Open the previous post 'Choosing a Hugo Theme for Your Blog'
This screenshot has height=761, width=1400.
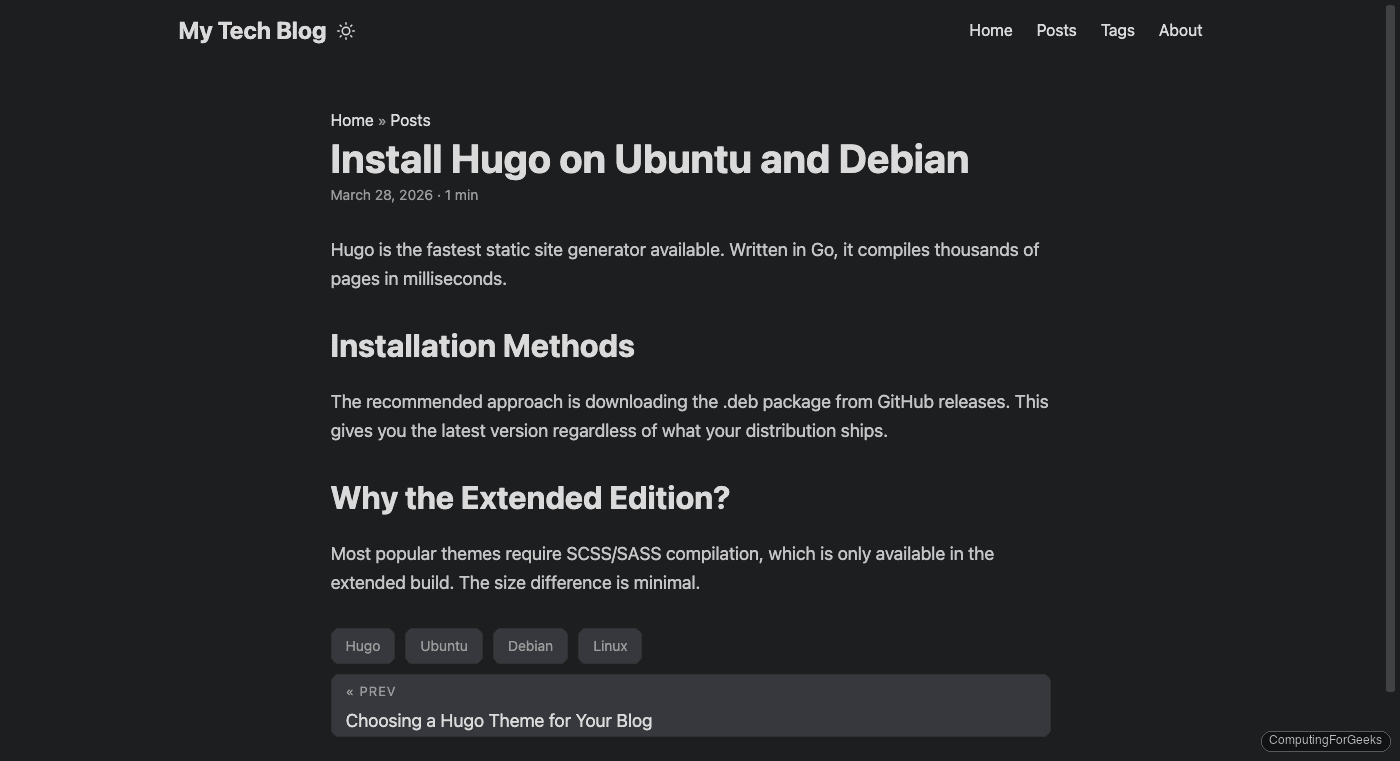coord(499,720)
